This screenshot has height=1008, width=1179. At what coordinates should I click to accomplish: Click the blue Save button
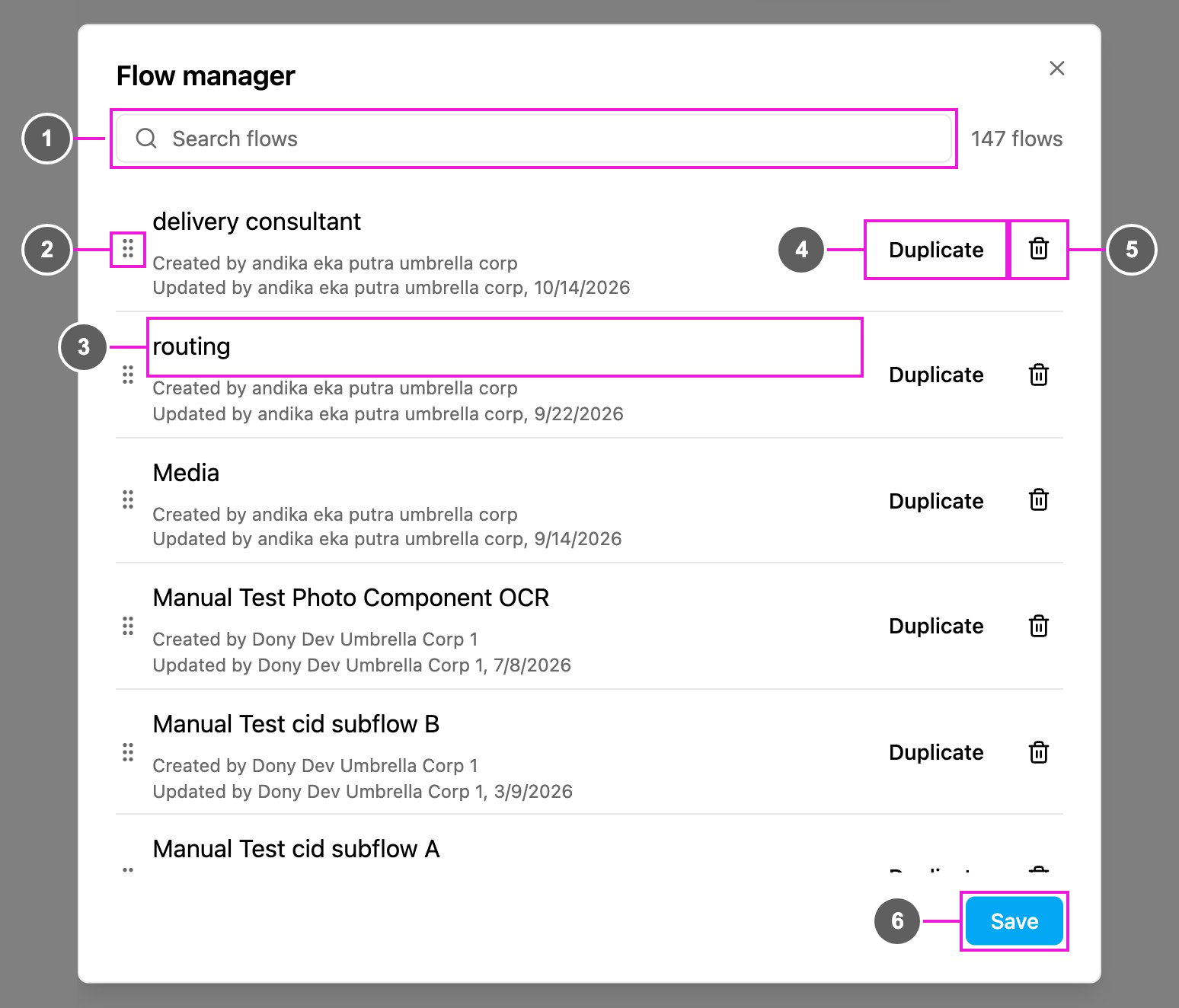tap(1014, 921)
